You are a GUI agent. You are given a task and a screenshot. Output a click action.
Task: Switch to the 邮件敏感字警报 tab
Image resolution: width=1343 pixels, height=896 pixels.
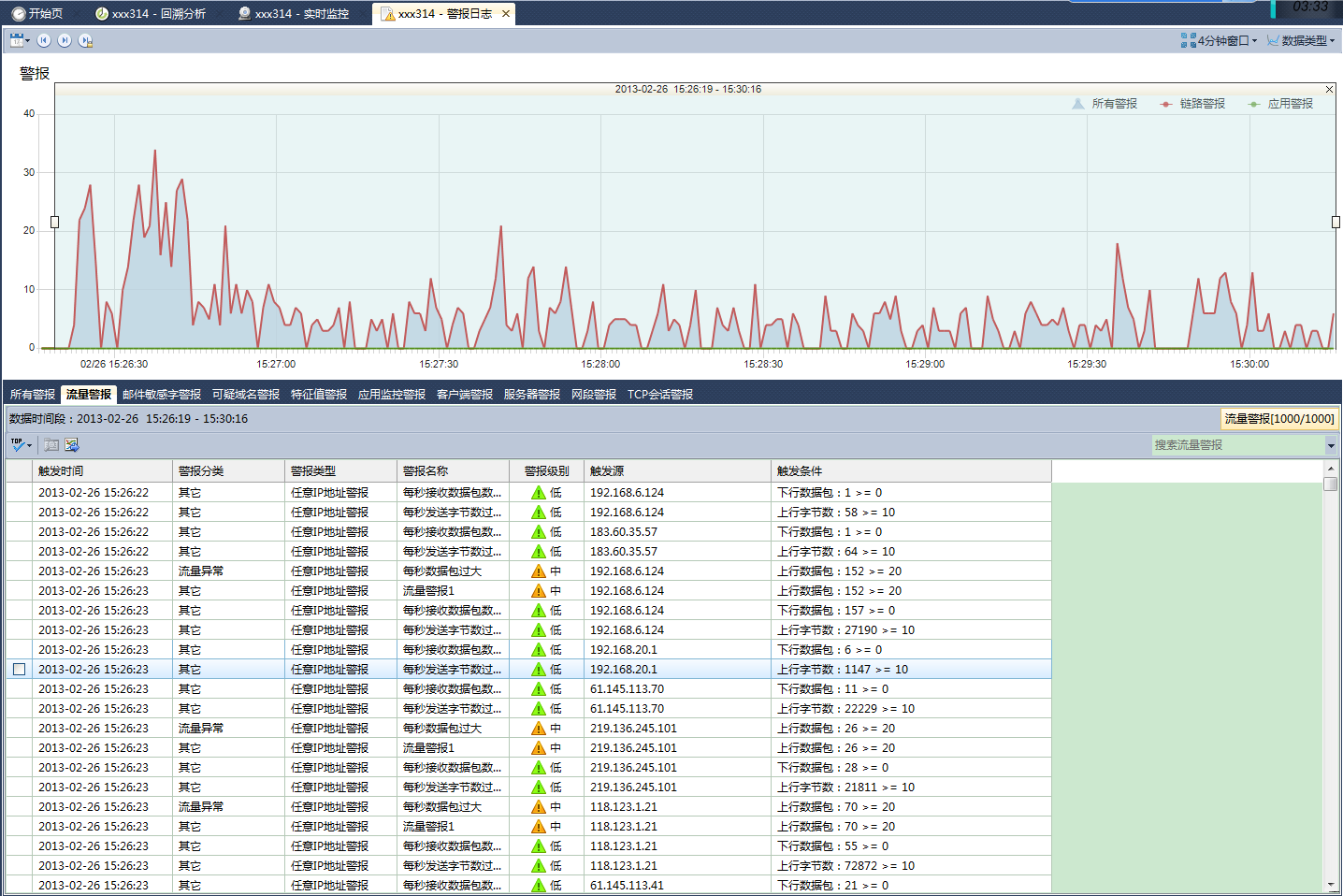[x=162, y=395]
